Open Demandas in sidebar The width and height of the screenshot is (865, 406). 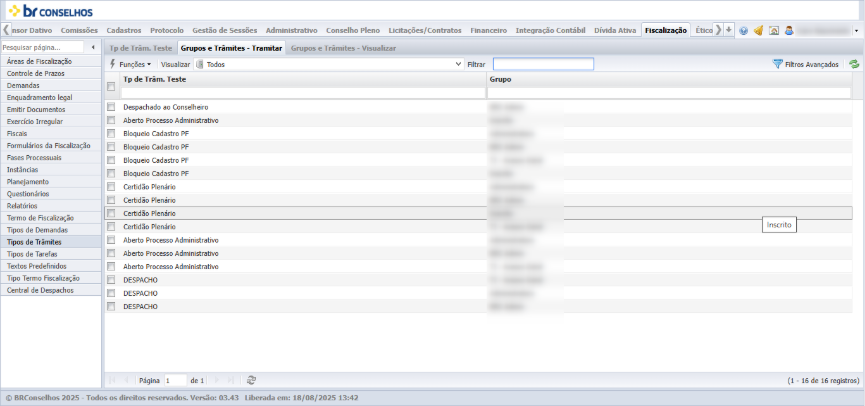coord(51,86)
